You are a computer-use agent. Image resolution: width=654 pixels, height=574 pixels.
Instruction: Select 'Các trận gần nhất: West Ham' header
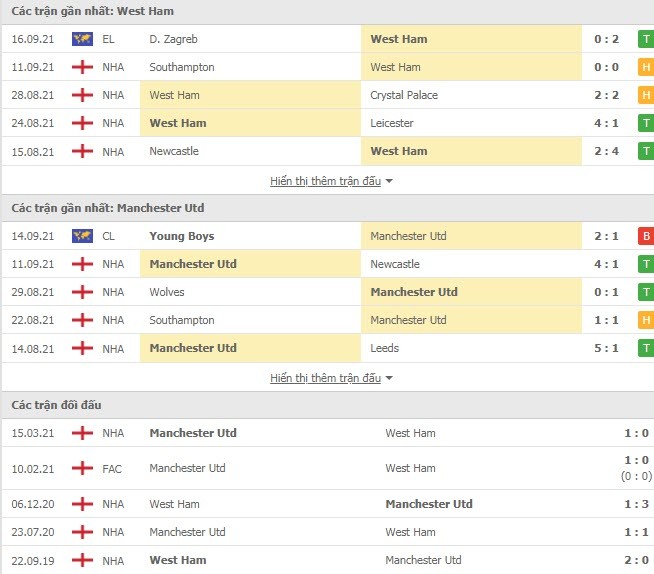tap(93, 11)
